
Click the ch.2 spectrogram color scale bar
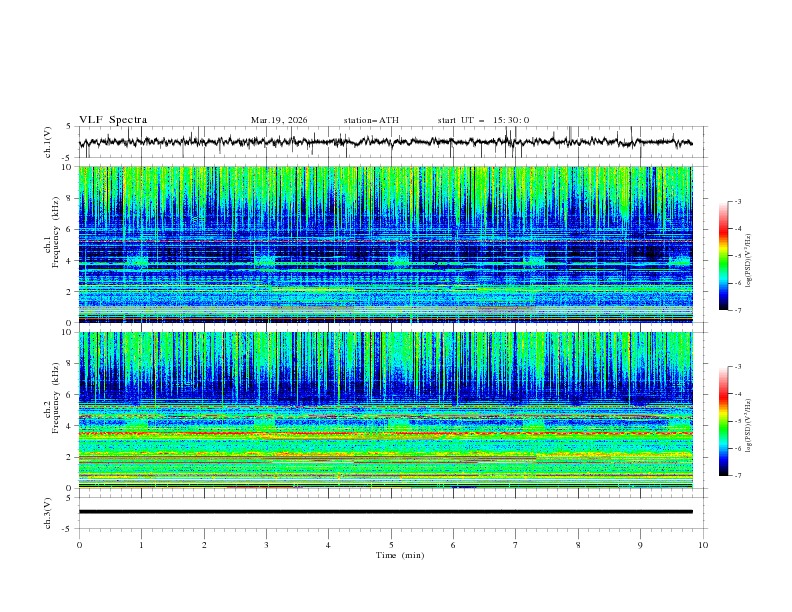tap(724, 421)
